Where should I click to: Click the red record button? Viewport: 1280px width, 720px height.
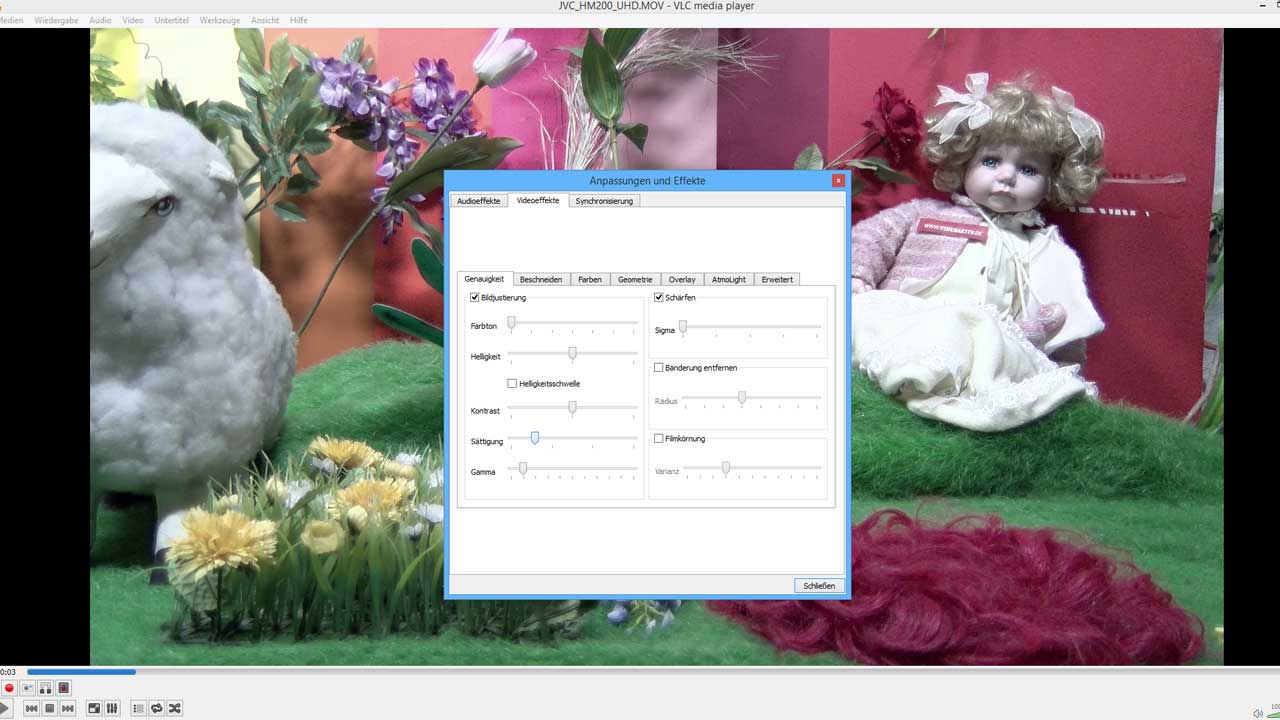[10, 688]
